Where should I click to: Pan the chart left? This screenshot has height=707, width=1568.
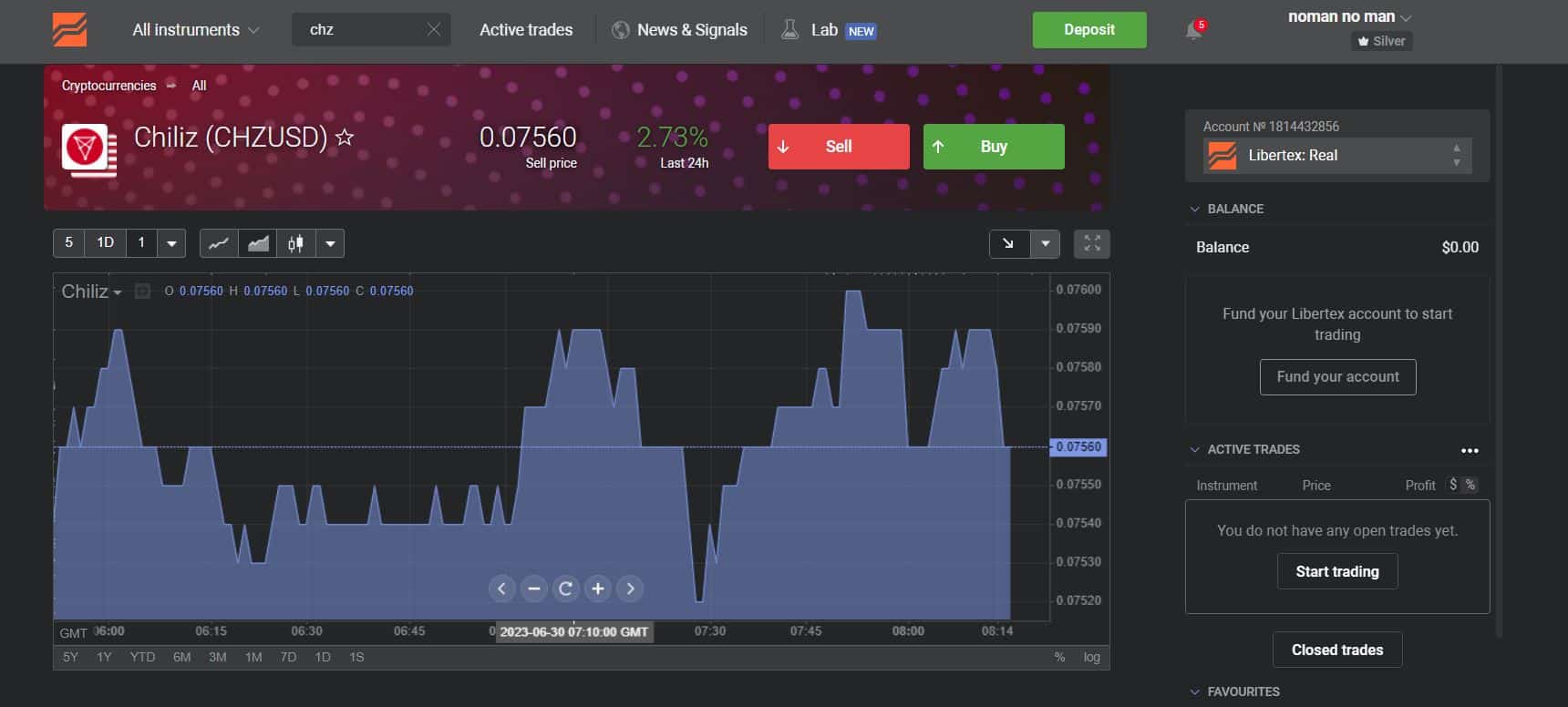[x=501, y=589]
